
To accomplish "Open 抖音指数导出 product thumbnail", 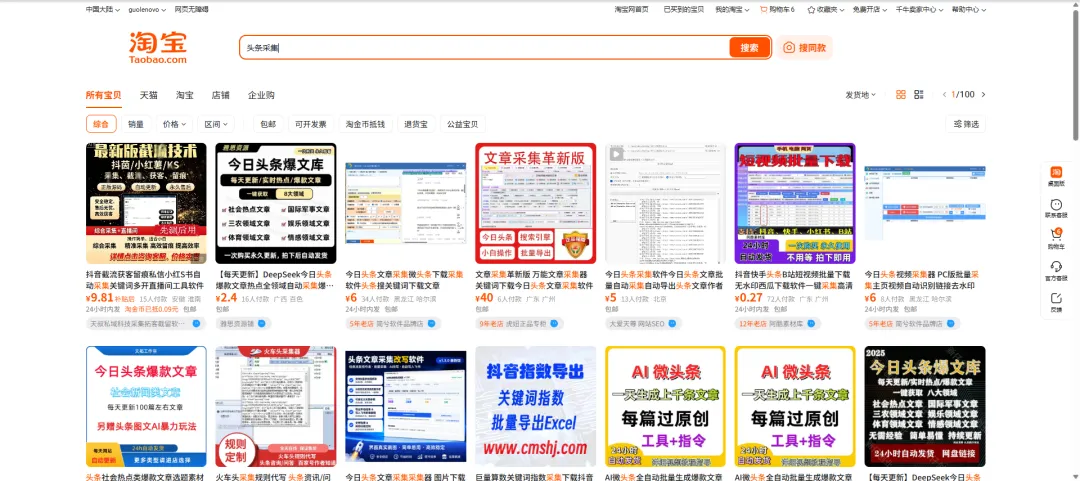I will (535, 407).
